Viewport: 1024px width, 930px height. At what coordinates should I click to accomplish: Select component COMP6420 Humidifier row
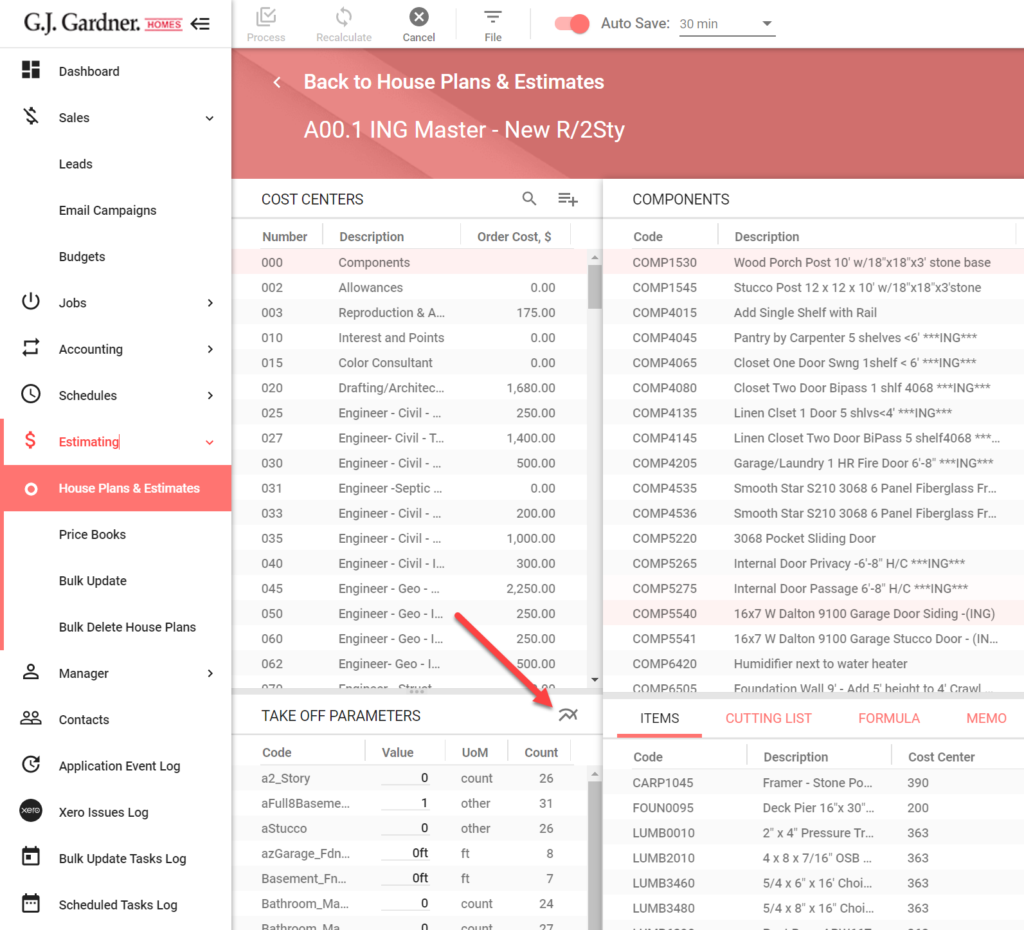[x=813, y=664]
